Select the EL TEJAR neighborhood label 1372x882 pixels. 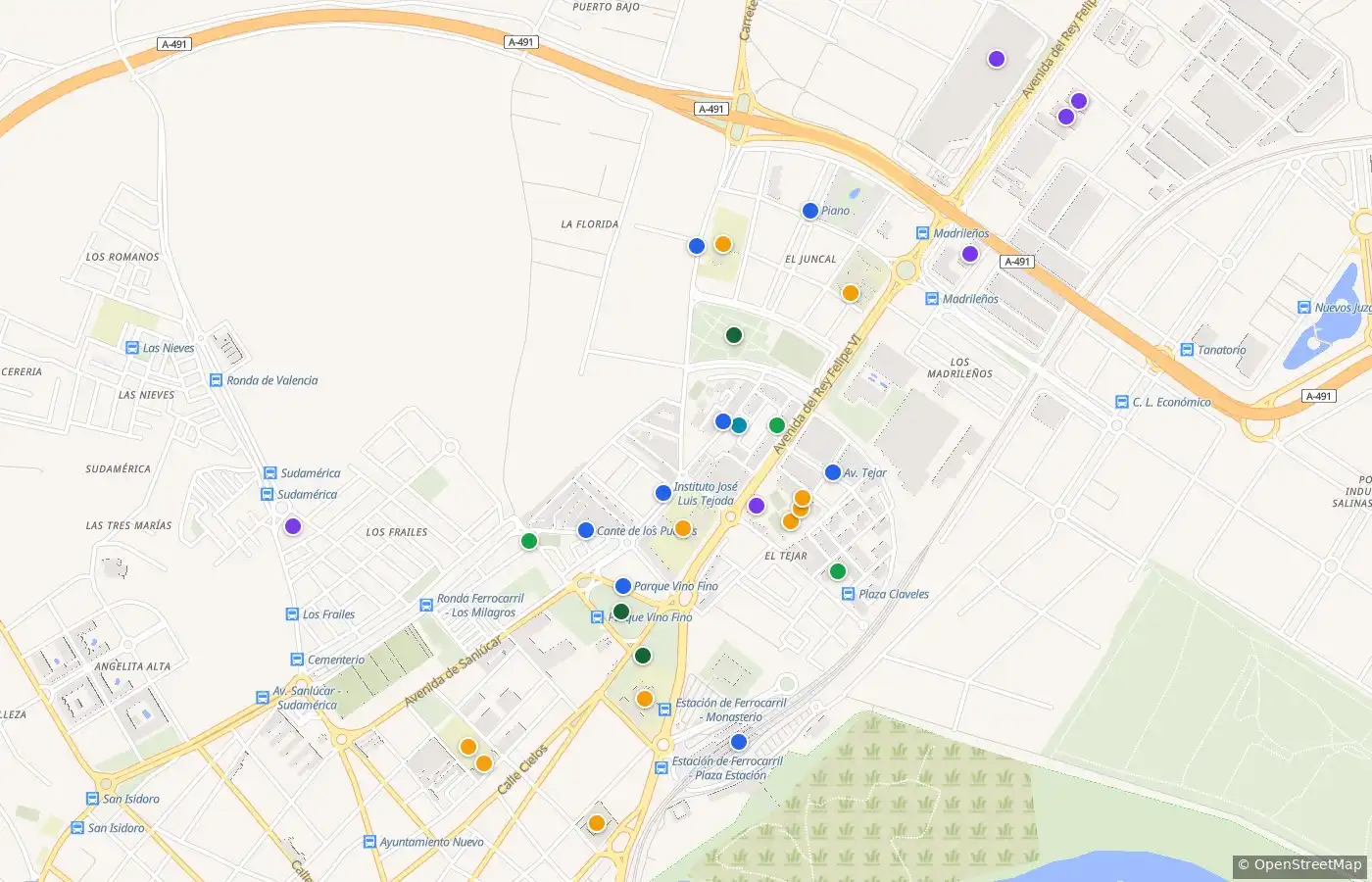(786, 556)
